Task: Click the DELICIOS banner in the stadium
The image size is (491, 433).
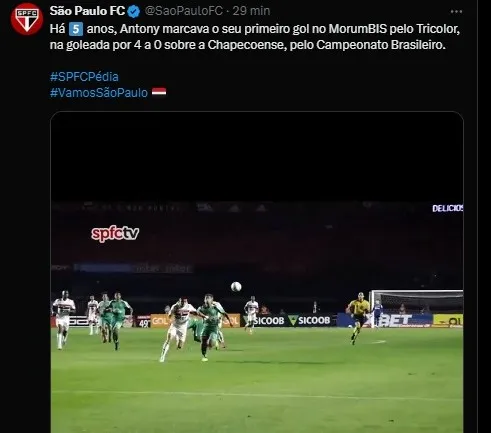Action: pyautogui.click(x=448, y=208)
